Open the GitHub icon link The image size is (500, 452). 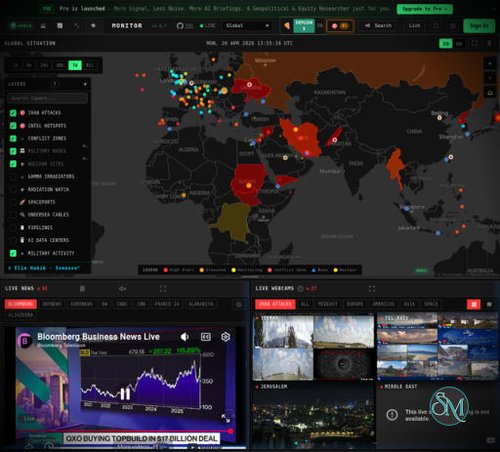(180, 26)
